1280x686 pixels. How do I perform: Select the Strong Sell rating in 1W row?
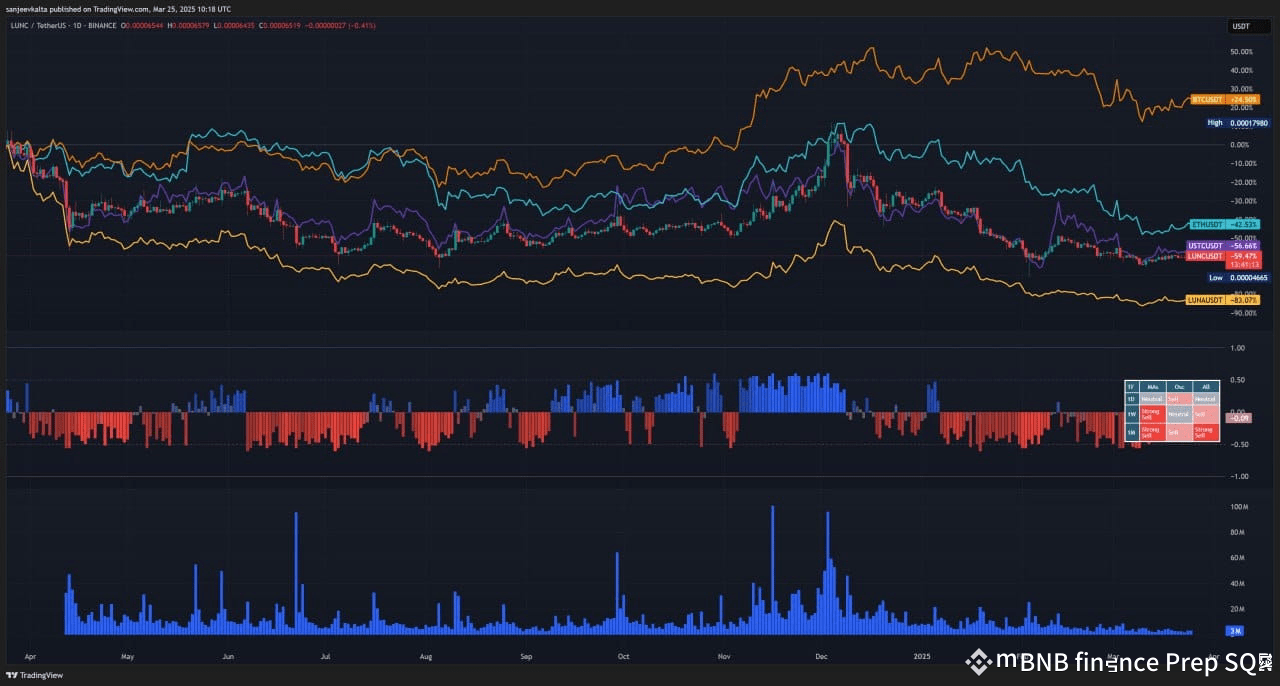[x=1152, y=414]
